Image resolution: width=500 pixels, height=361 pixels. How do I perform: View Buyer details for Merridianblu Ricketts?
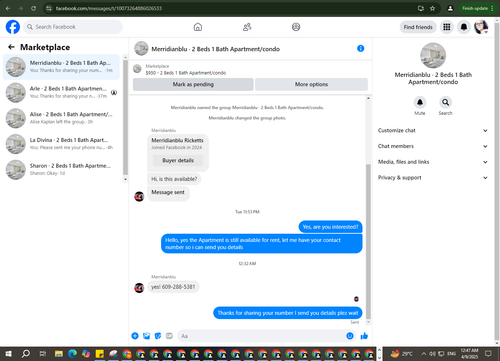[x=178, y=160]
